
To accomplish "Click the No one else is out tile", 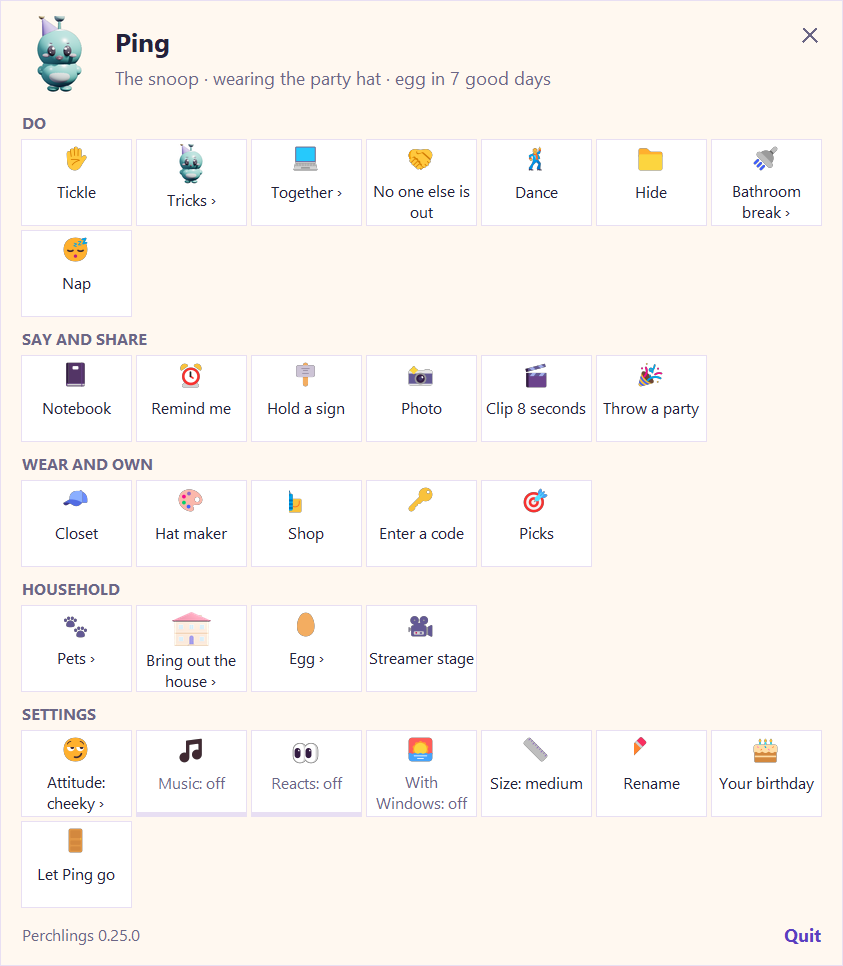I will [422, 182].
